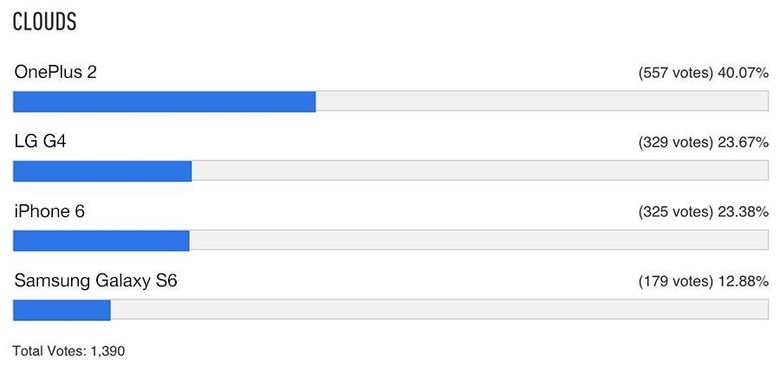The height and width of the screenshot is (373, 780).
Task: Click the LG G4 blue progress bar
Action: point(102,171)
